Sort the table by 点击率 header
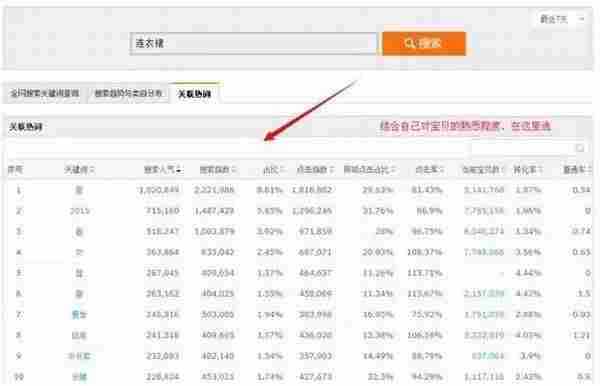The height and width of the screenshot is (386, 600). click(429, 169)
